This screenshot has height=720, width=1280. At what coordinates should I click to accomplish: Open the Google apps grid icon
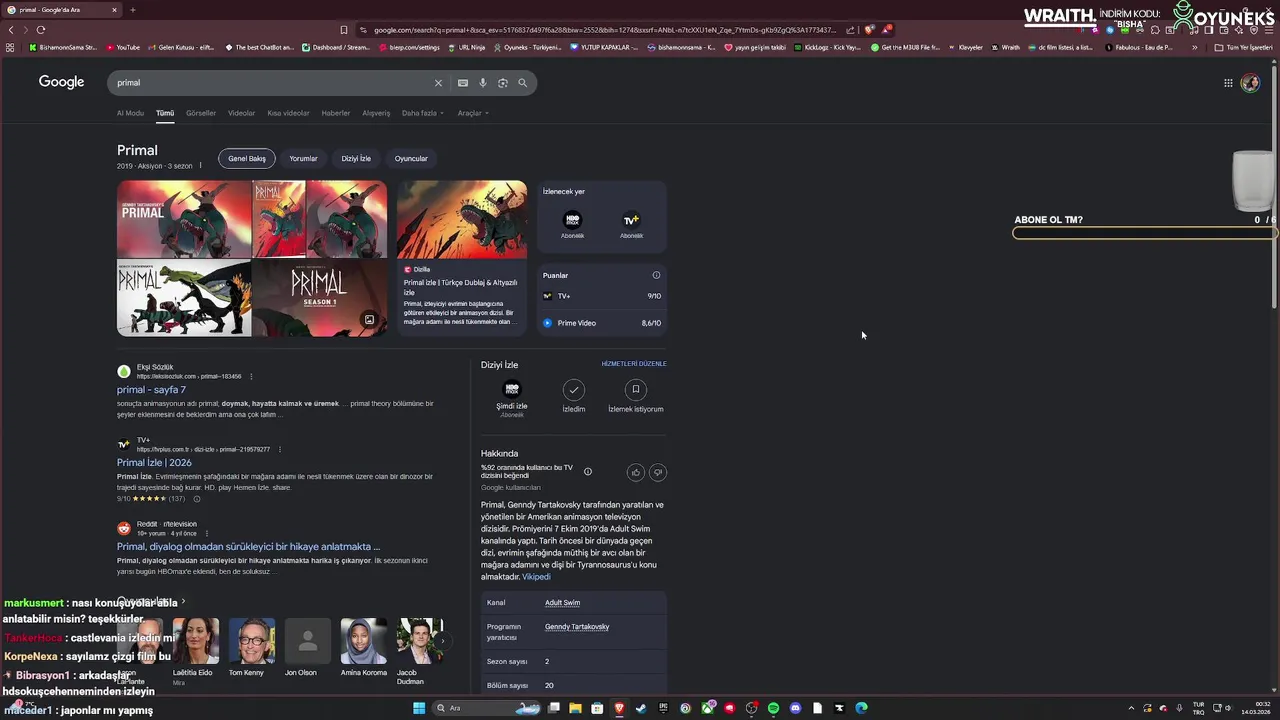click(1228, 83)
